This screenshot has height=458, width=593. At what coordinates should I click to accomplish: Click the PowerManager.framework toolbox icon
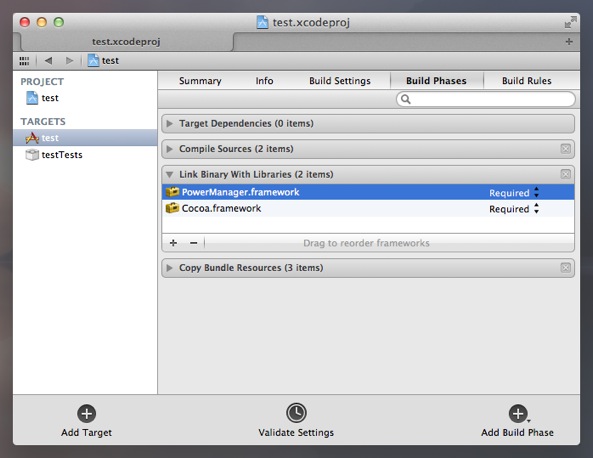pyautogui.click(x=172, y=192)
